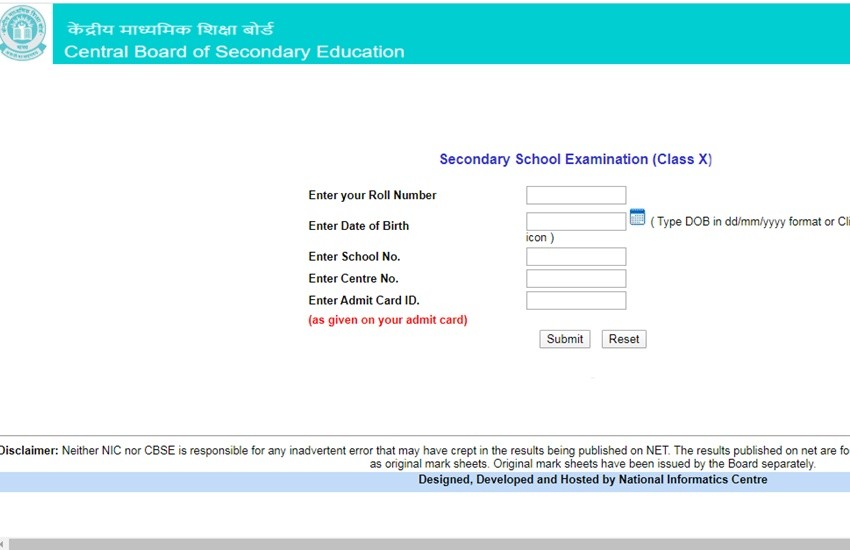Click the 'Central Board of Secondary Education' header title
This screenshot has height=550, width=850.
[234, 52]
